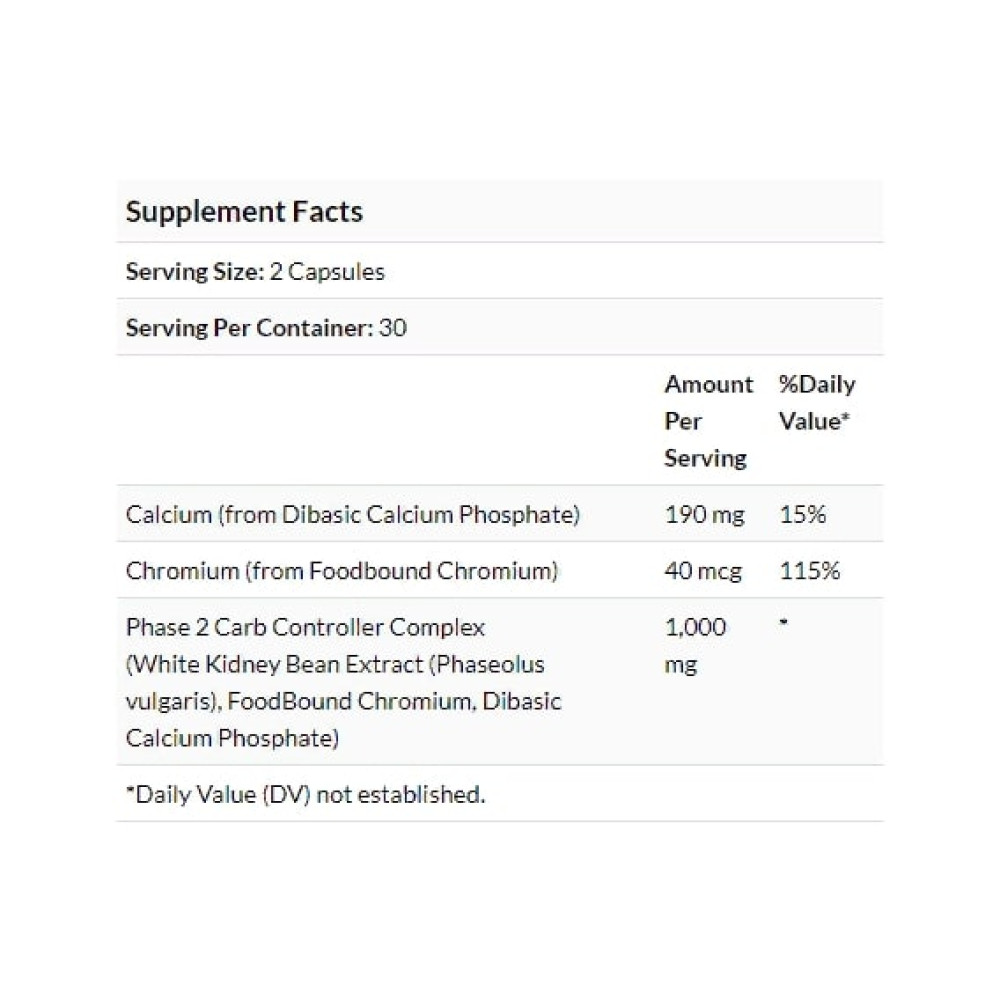Screen dimensions: 1000x1000
Task: Click the Supplement Facts heading
Action: click(x=244, y=212)
